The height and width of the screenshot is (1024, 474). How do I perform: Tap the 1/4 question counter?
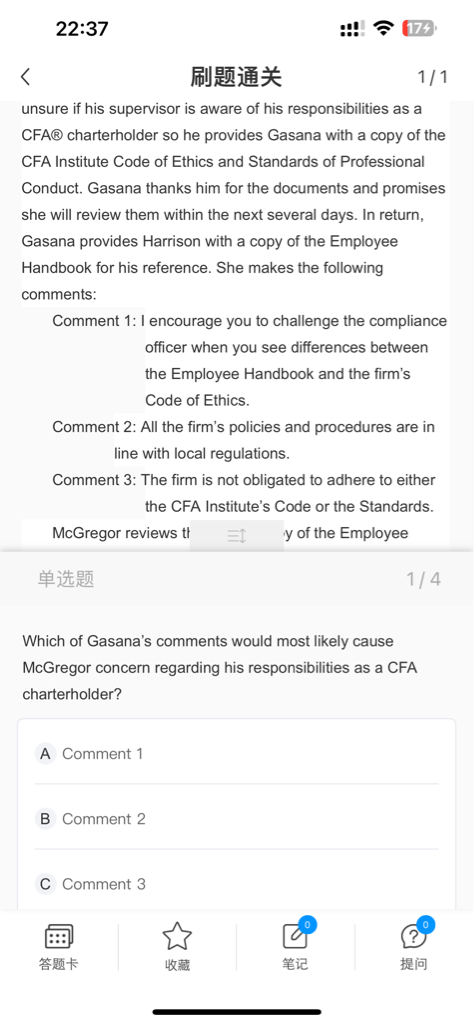click(424, 579)
